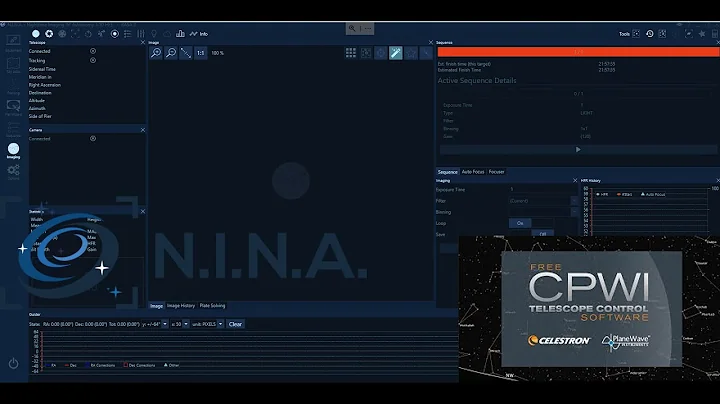This screenshot has width=720, height=404.
Task: Select the Image tab below the viewer
Action: (x=156, y=306)
